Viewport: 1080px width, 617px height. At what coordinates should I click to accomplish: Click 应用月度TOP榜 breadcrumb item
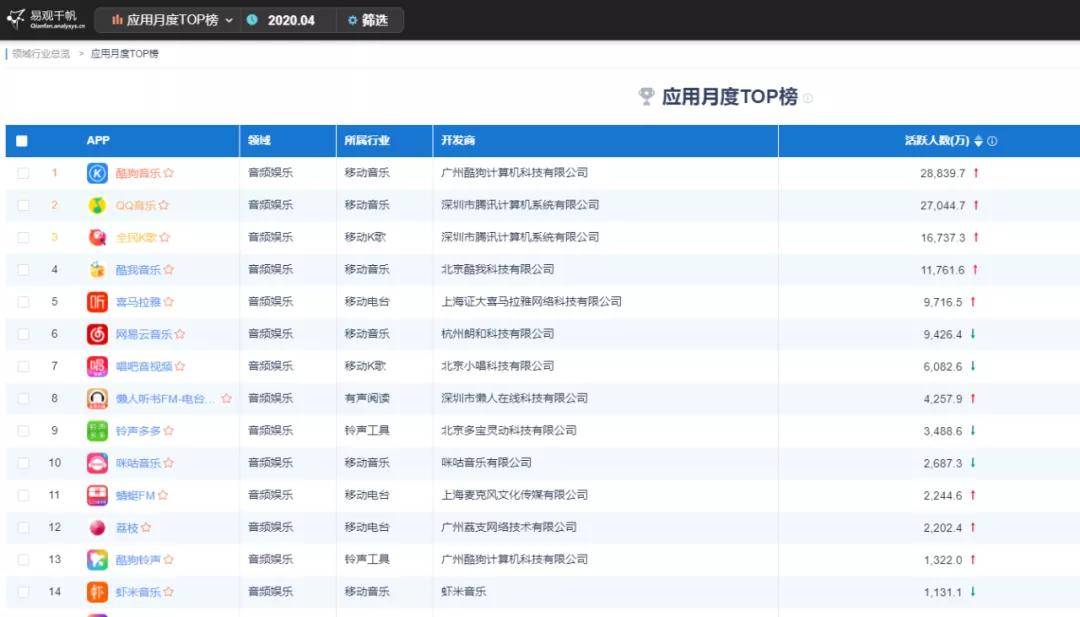click(x=124, y=54)
